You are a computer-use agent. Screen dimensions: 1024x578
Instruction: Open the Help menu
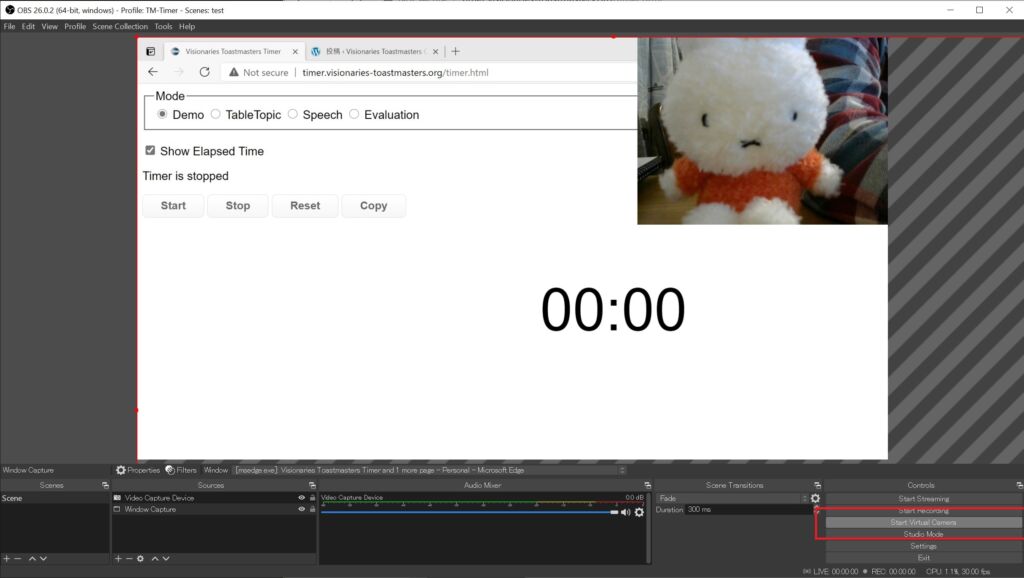click(x=187, y=27)
